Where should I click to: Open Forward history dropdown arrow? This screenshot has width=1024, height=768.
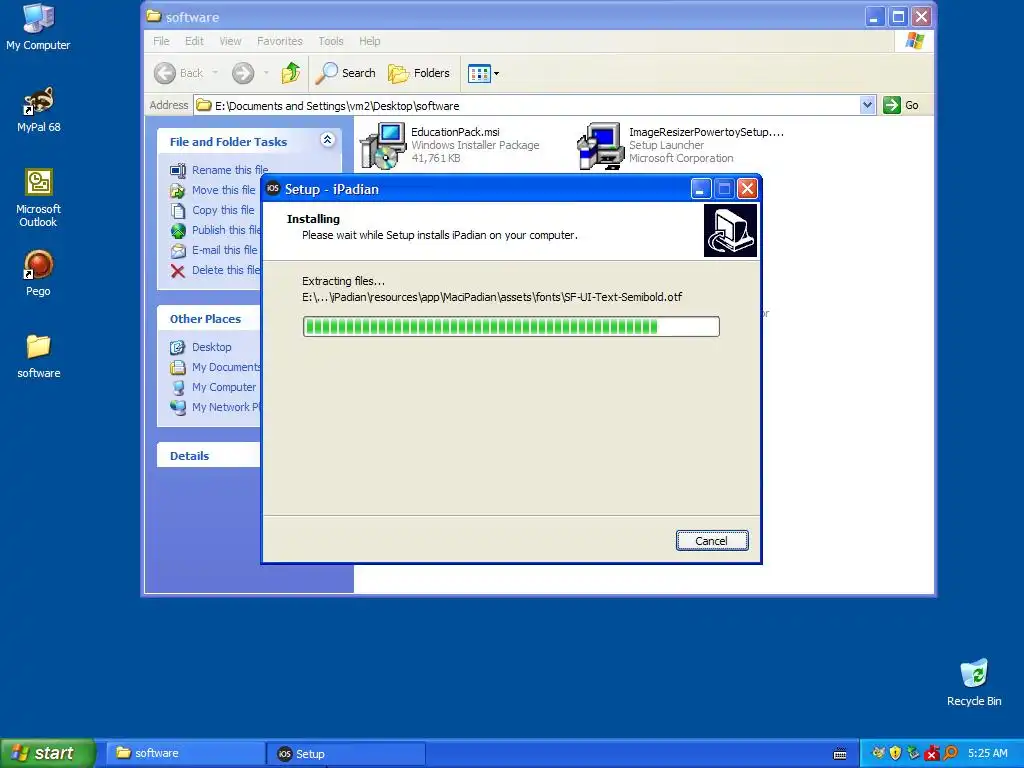coord(266,73)
